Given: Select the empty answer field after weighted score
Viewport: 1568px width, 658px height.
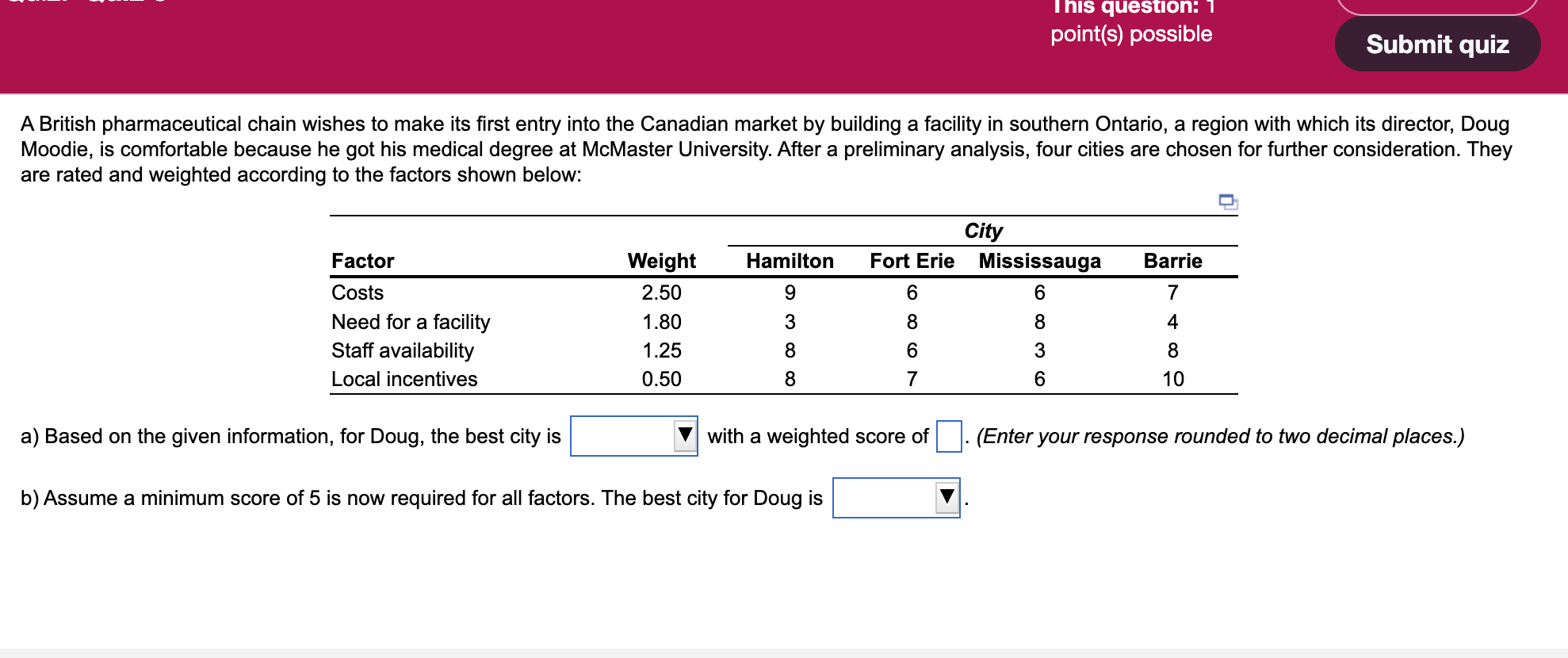Looking at the screenshot, I should coord(949,435).
